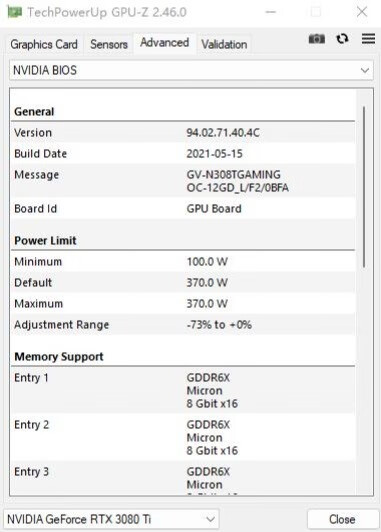
Task: Minimize the GPU-Z window
Action: pyautogui.click(x=271, y=12)
